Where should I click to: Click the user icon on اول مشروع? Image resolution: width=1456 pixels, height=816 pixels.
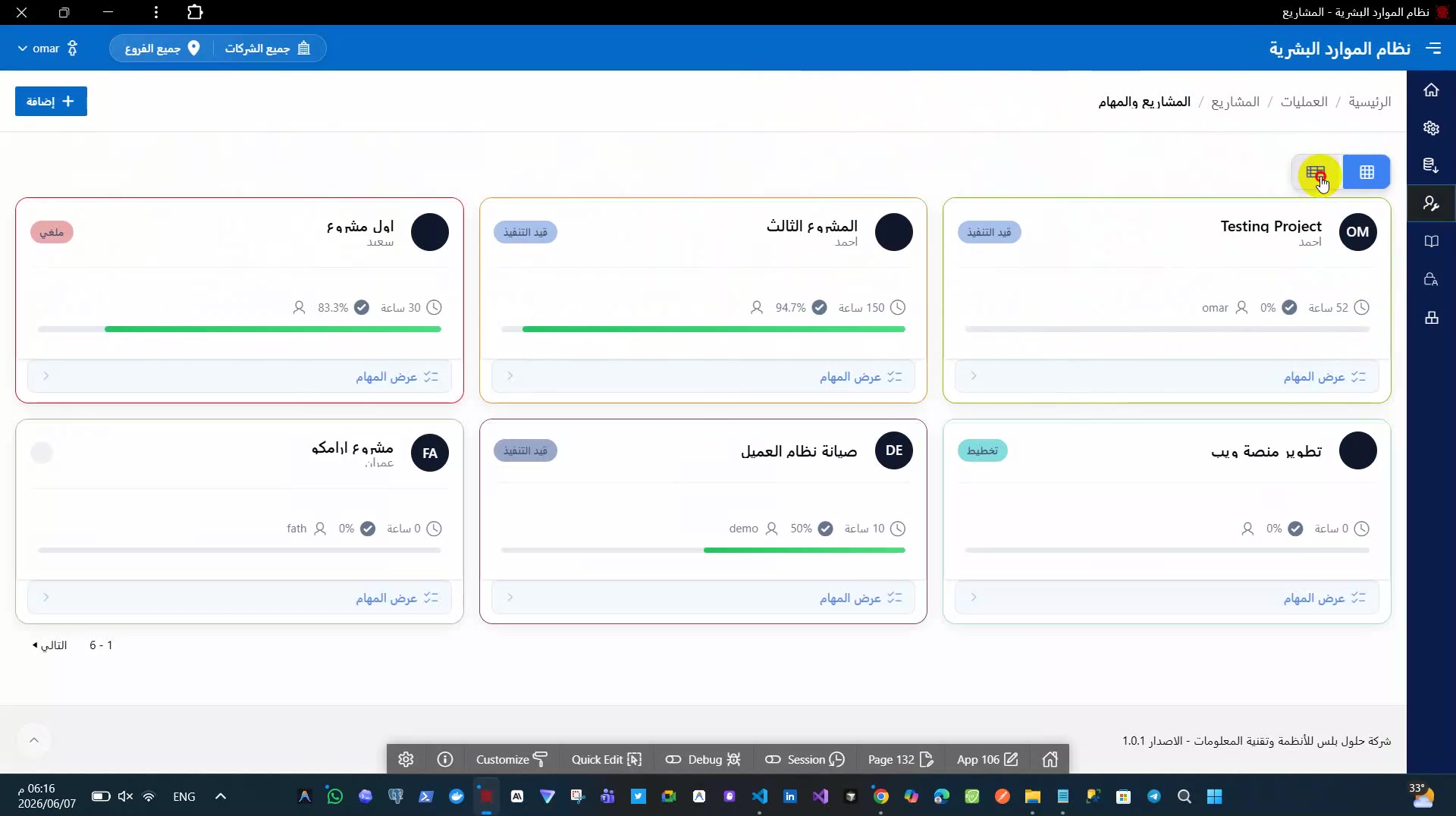[x=299, y=307]
